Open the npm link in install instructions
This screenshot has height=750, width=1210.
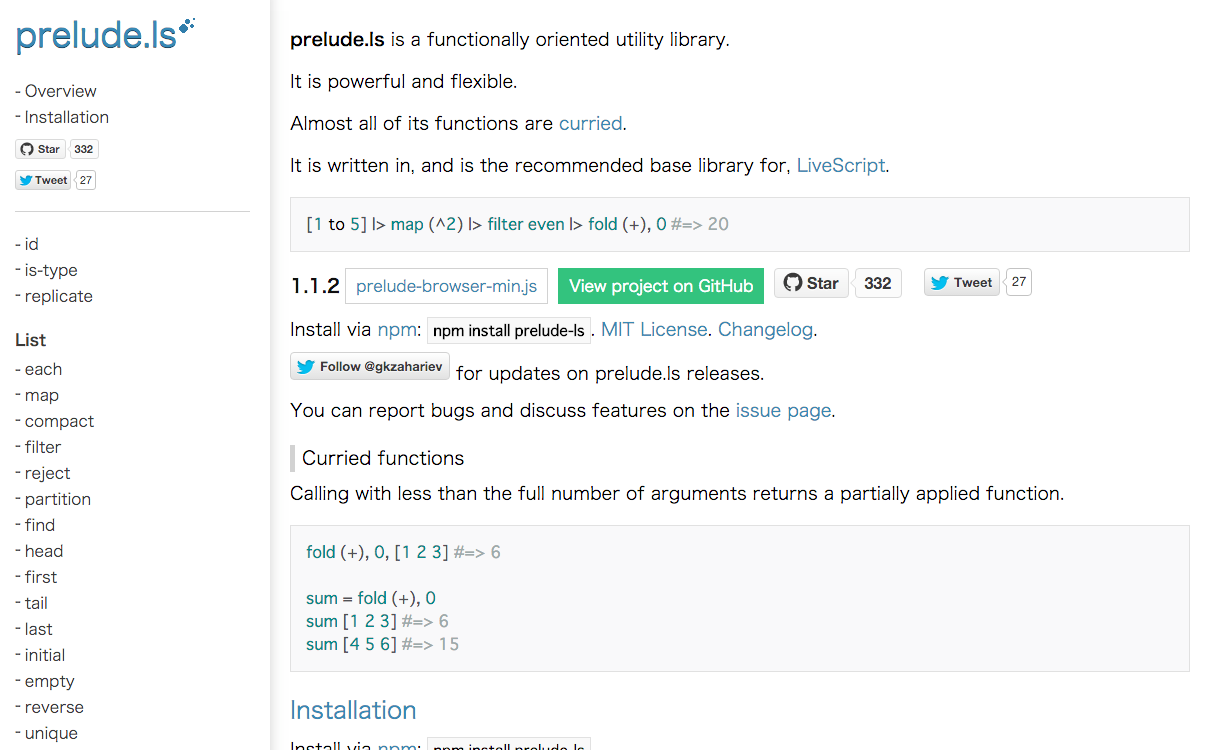pyautogui.click(x=397, y=328)
